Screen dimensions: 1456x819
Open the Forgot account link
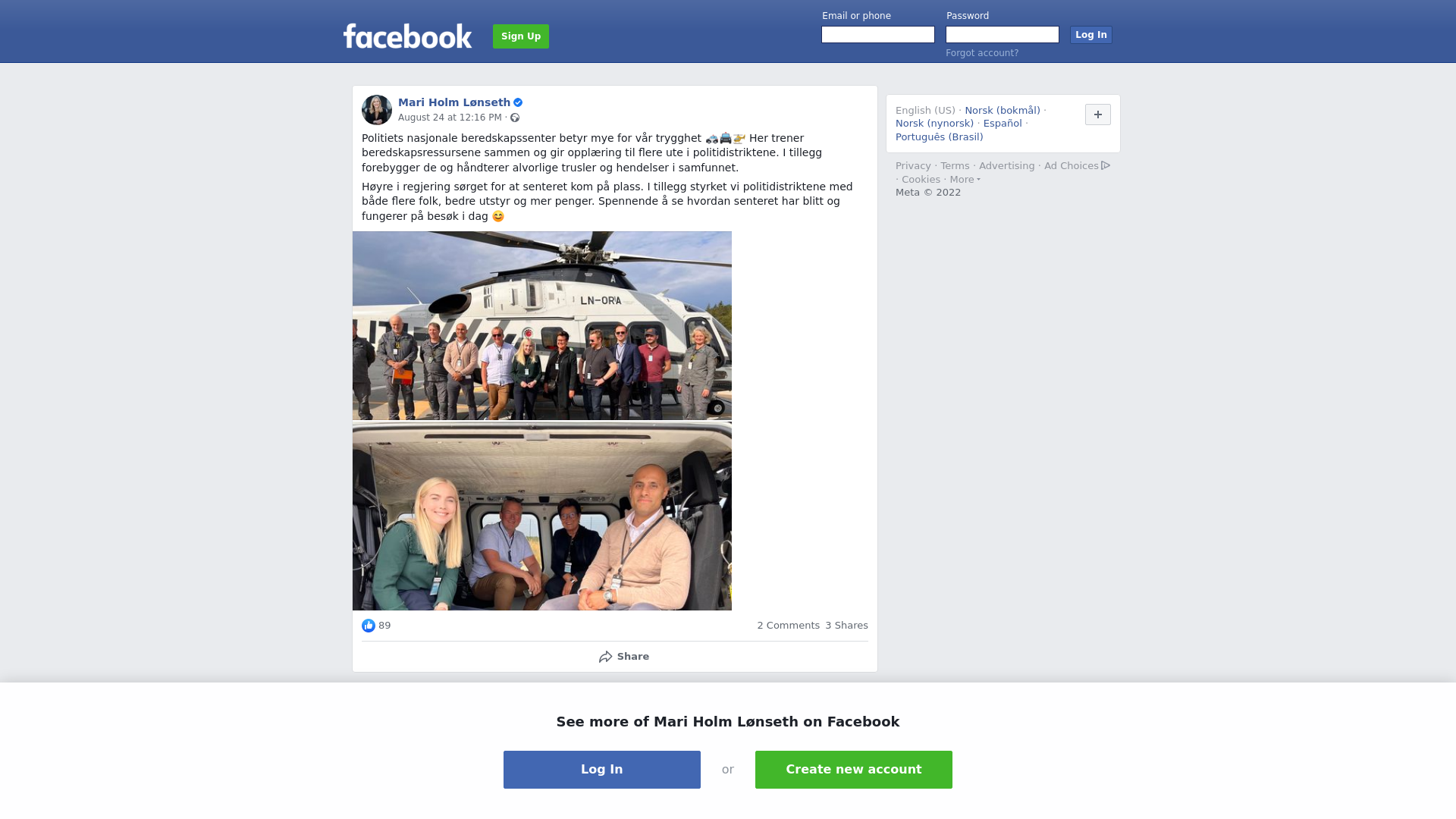click(982, 53)
